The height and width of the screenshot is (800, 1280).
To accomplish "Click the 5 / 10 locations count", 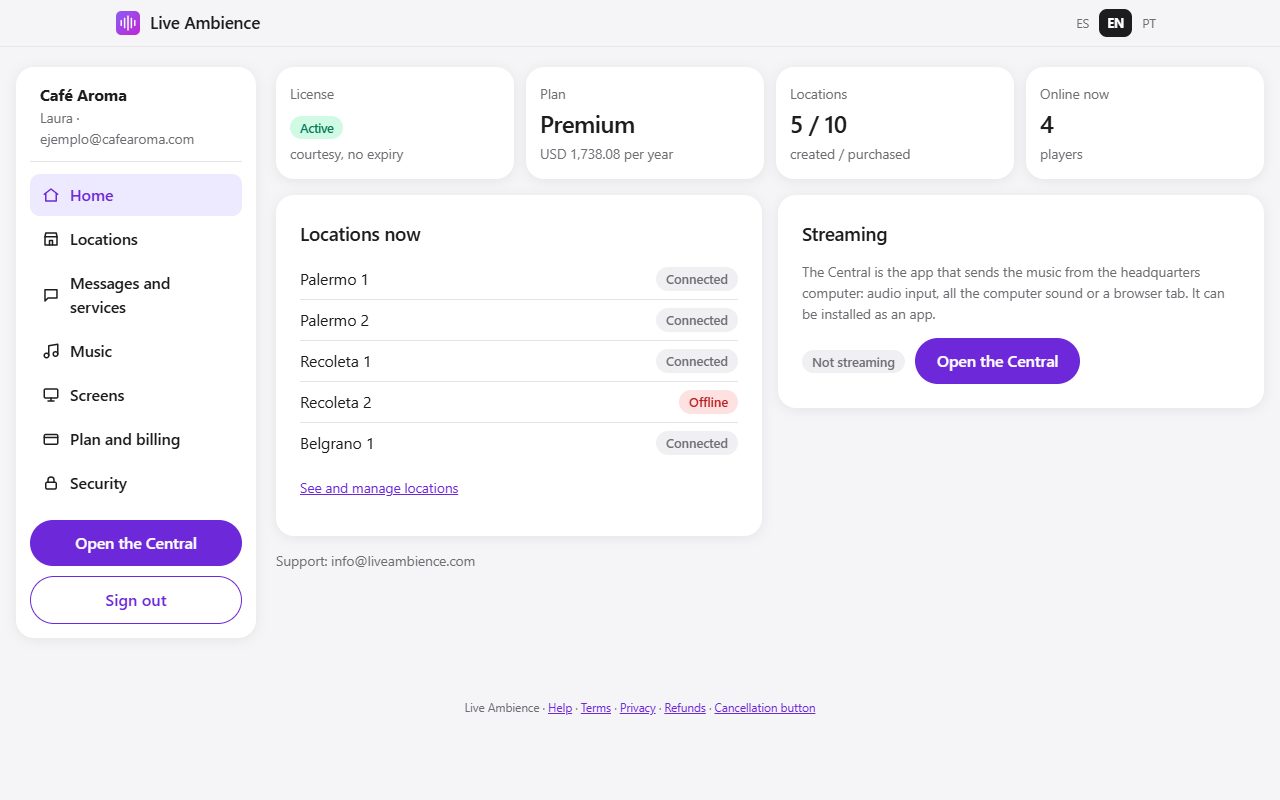I will point(819,125).
